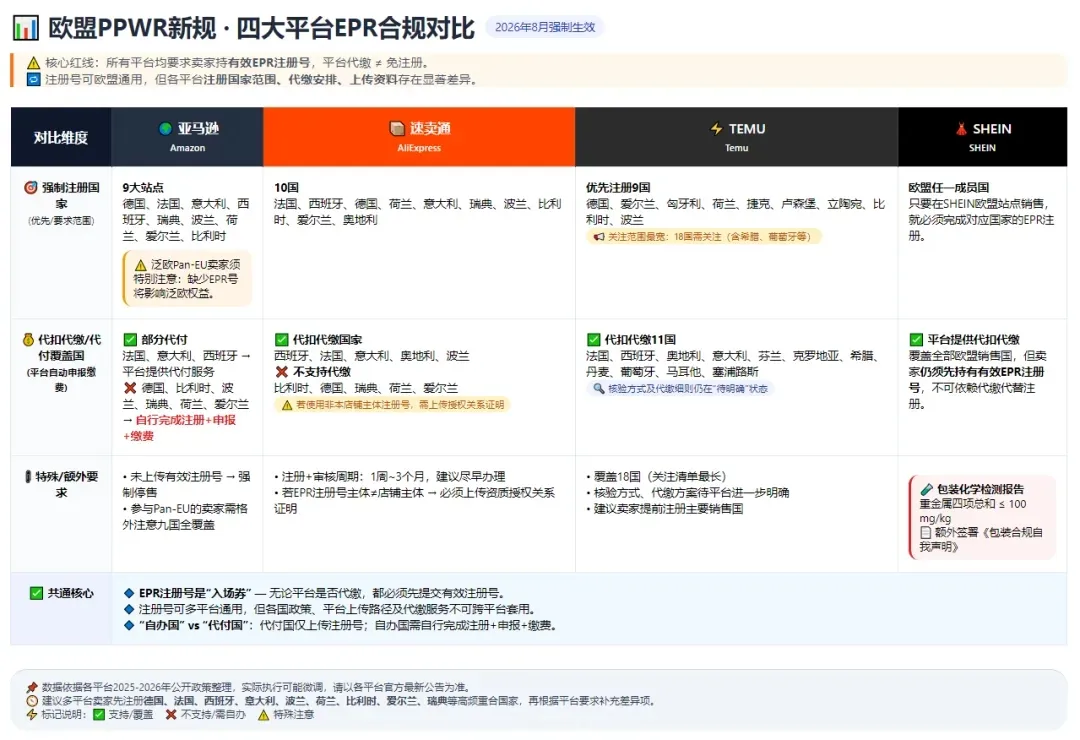Image resolution: width=1080 pixels, height=740 pixels.
Task: Click 注册+审核周期：1周~3个月 bullet
Action: [390, 476]
